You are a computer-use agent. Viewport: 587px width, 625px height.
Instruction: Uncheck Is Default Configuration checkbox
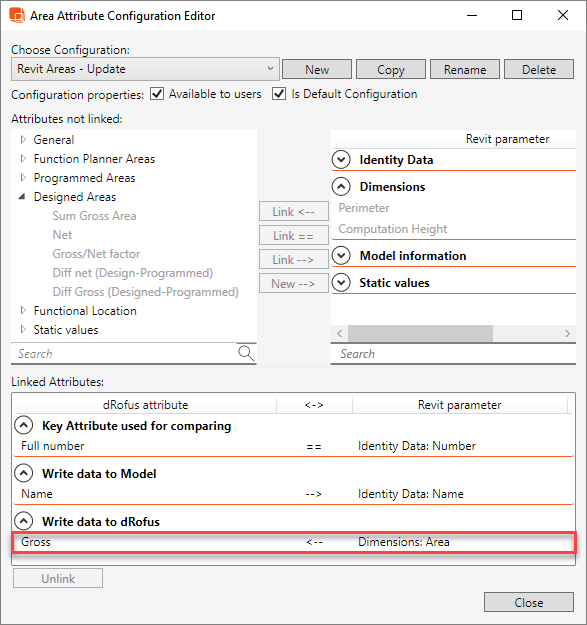tap(279, 94)
